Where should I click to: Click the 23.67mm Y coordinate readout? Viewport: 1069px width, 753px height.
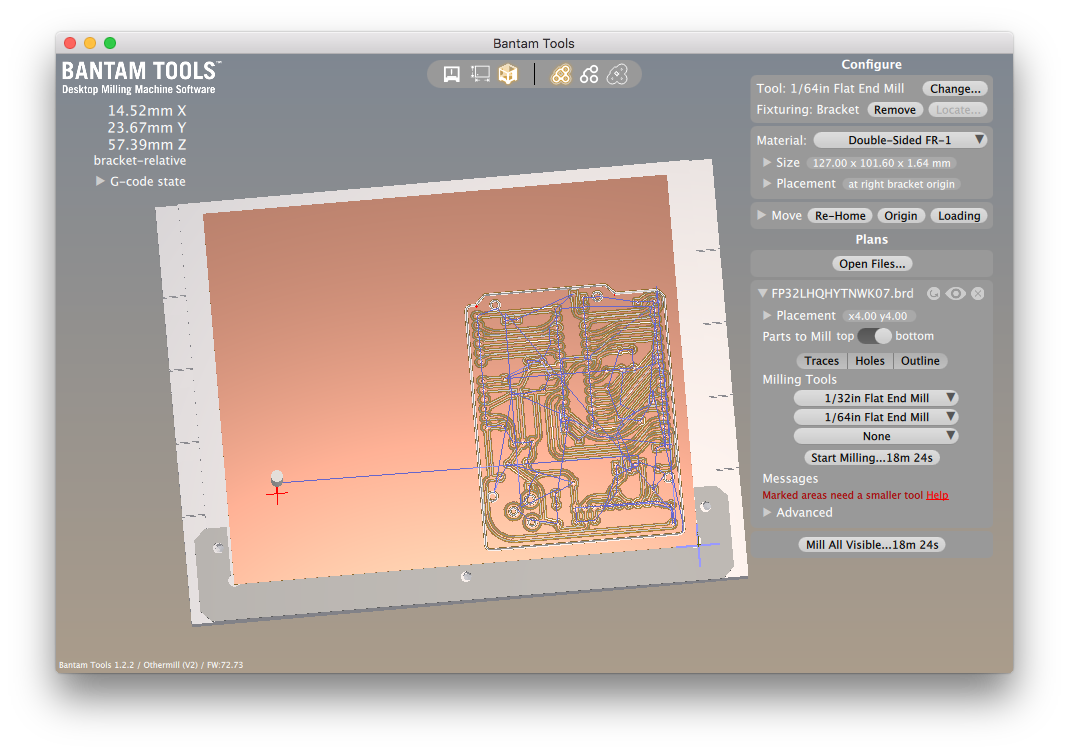point(147,128)
